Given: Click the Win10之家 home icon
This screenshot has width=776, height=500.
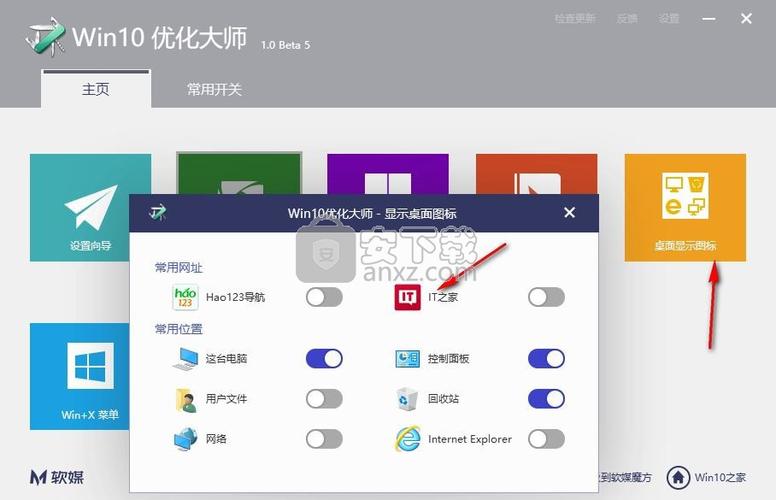Looking at the screenshot, I should pos(678,477).
